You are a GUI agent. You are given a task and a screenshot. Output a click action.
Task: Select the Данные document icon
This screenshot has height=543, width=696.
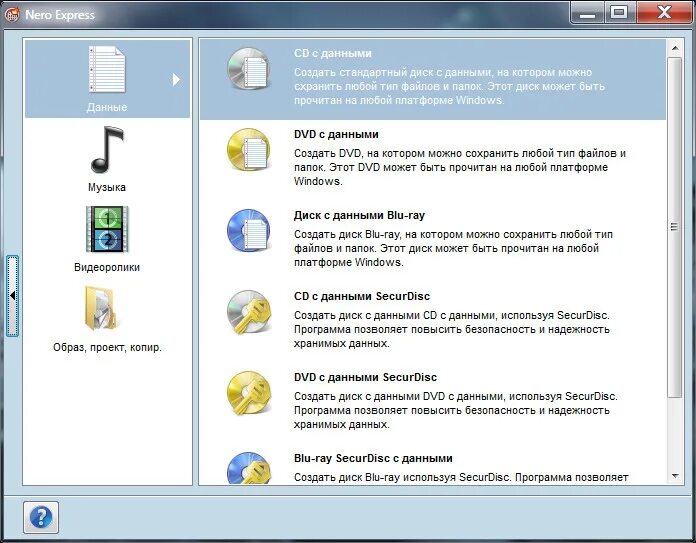pyautogui.click(x=107, y=69)
